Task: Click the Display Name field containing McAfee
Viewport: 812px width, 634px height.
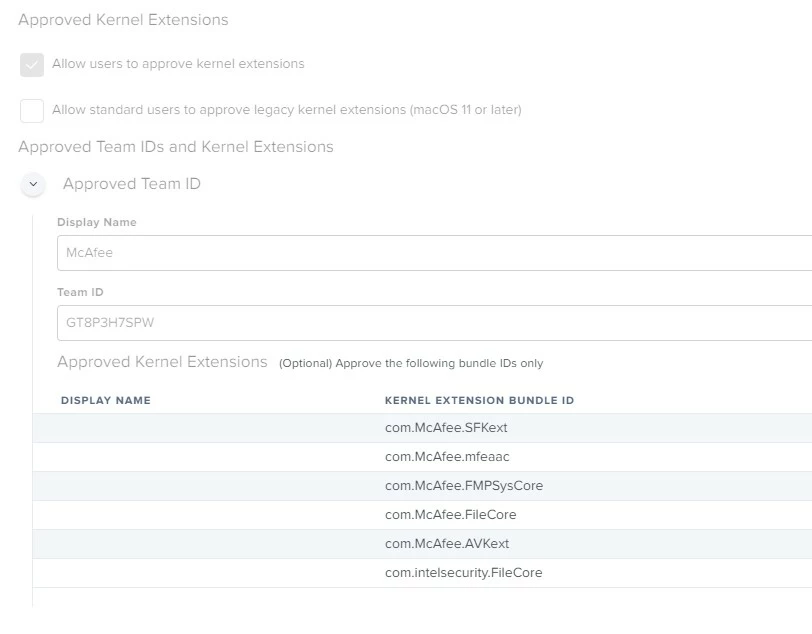Action: click(434, 253)
